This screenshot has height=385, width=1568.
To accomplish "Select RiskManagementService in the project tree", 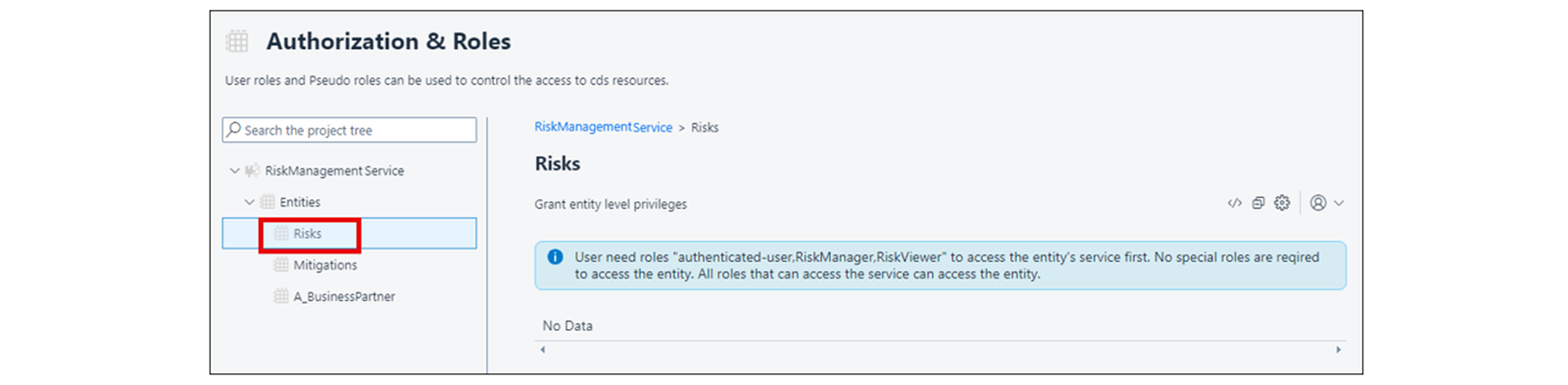I will (334, 170).
